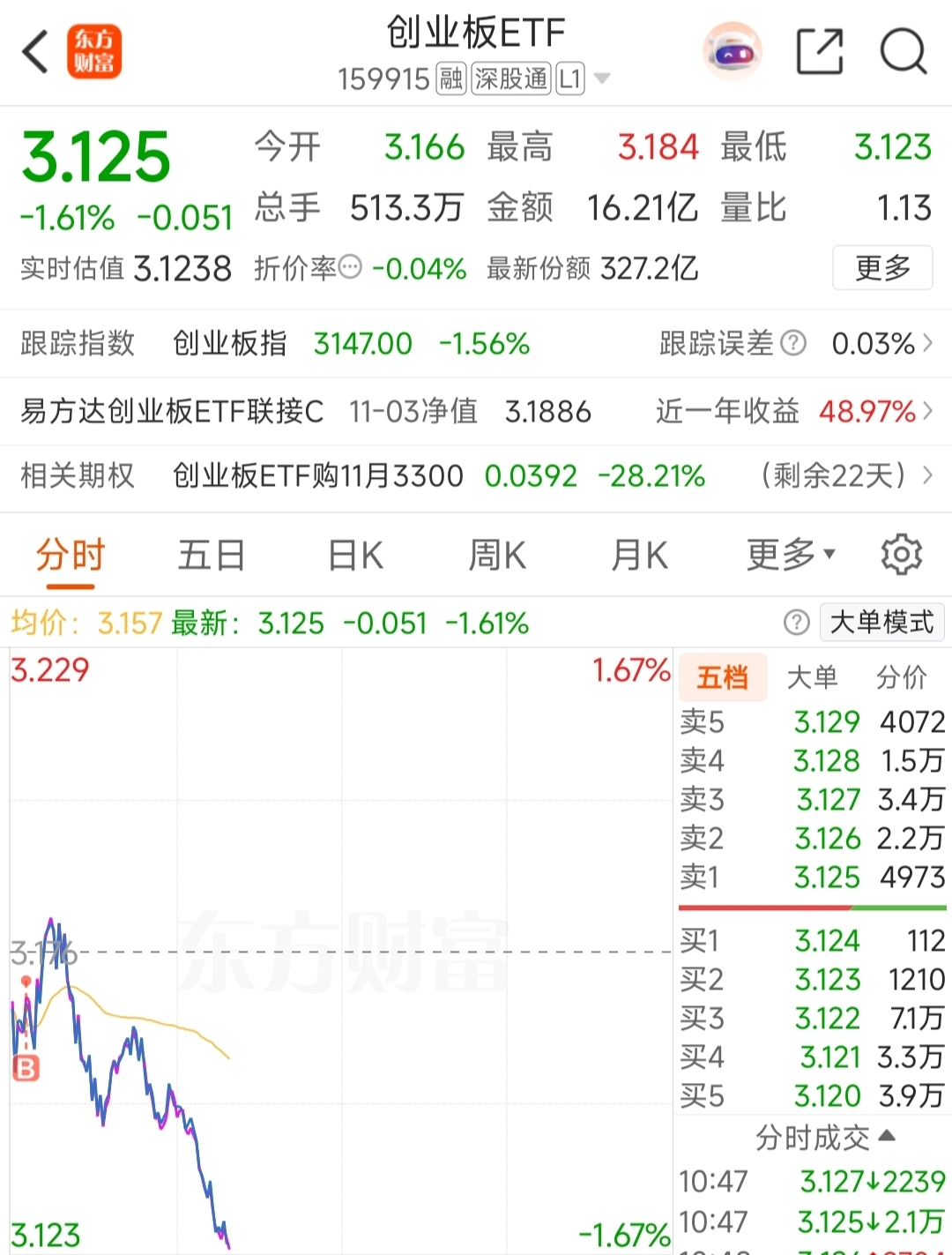The height and width of the screenshot is (1255, 952).
Task: Tap the current price 3.125 header
Action: (x=96, y=158)
